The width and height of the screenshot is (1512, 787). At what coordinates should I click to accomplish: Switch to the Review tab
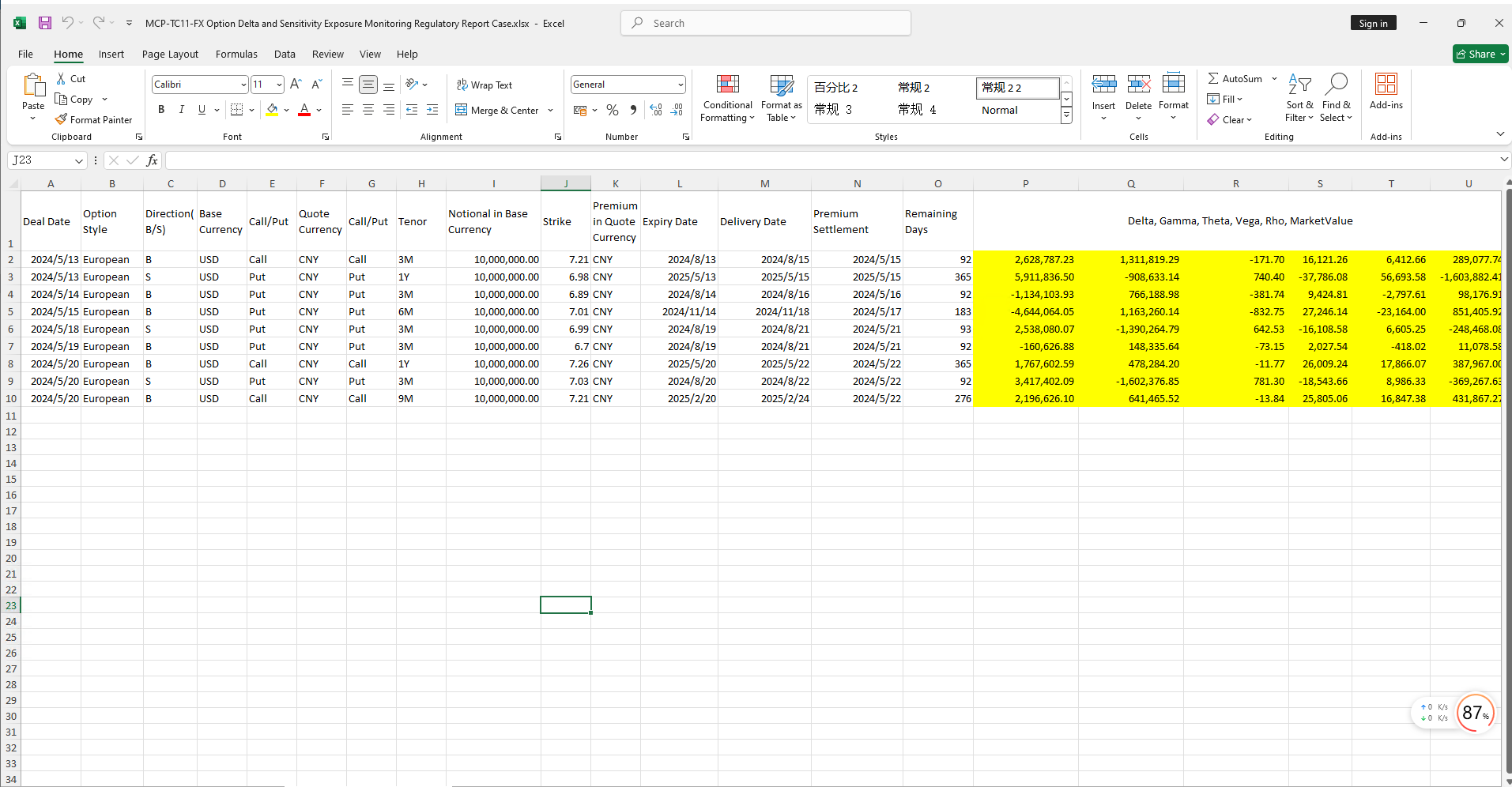(x=328, y=54)
